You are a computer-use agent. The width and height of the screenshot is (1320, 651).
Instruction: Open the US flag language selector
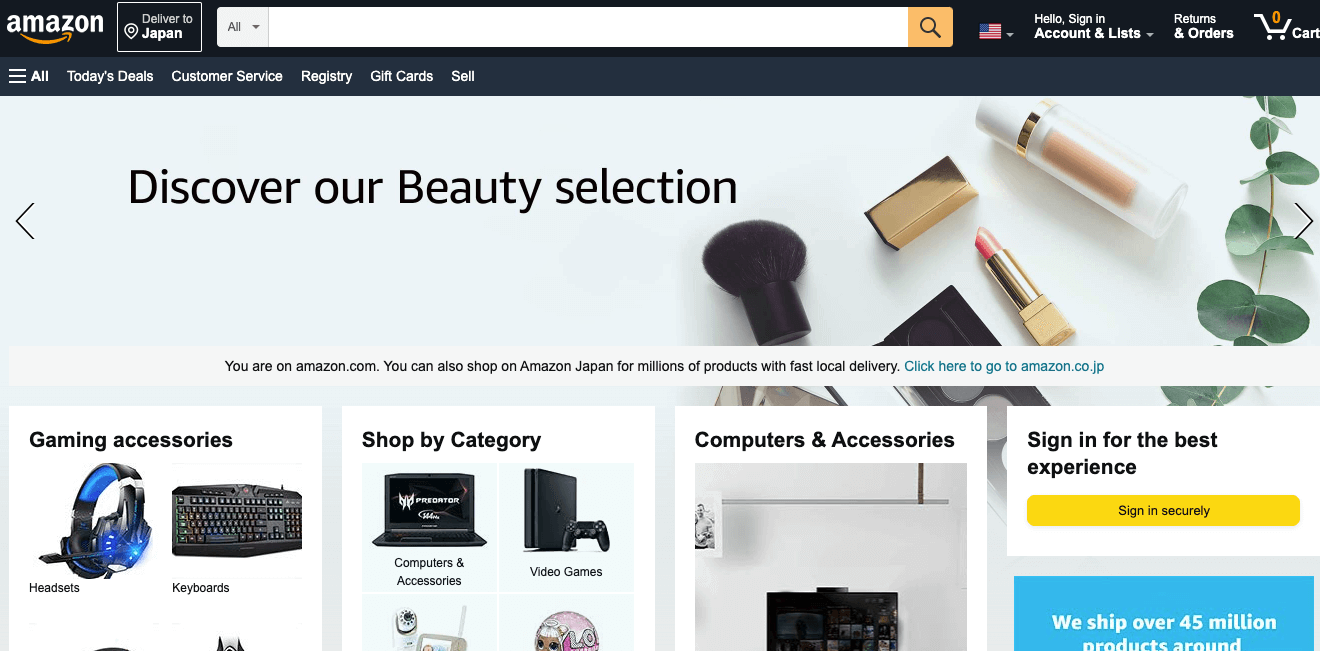[996, 32]
